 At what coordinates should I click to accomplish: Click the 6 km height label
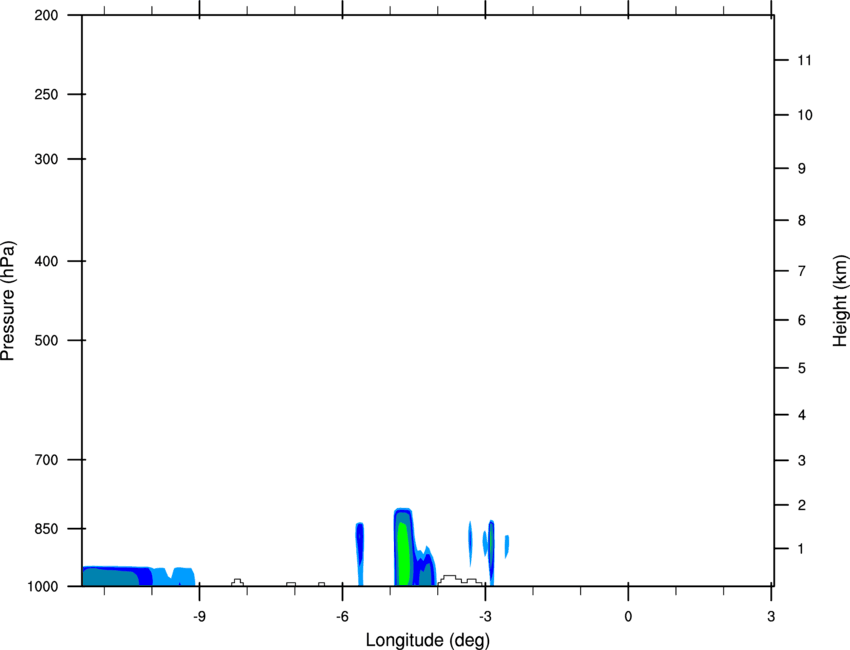pos(802,320)
